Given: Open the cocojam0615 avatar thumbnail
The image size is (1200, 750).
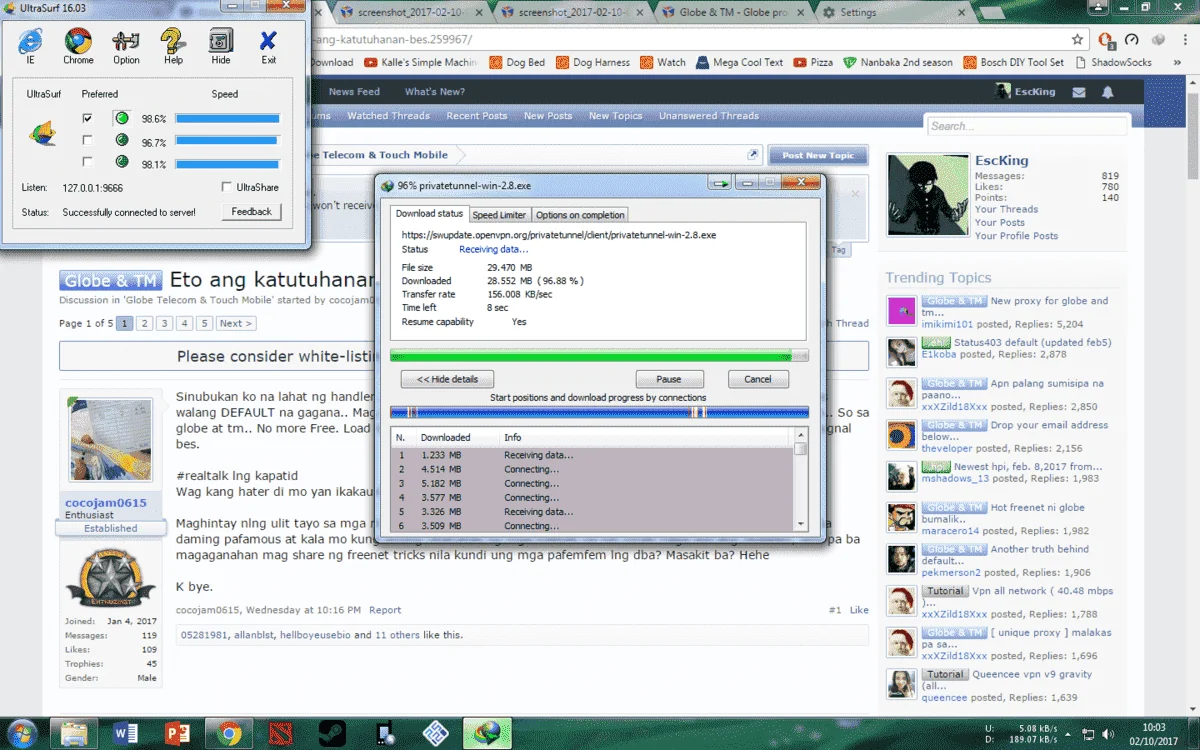Looking at the screenshot, I should [x=110, y=440].
